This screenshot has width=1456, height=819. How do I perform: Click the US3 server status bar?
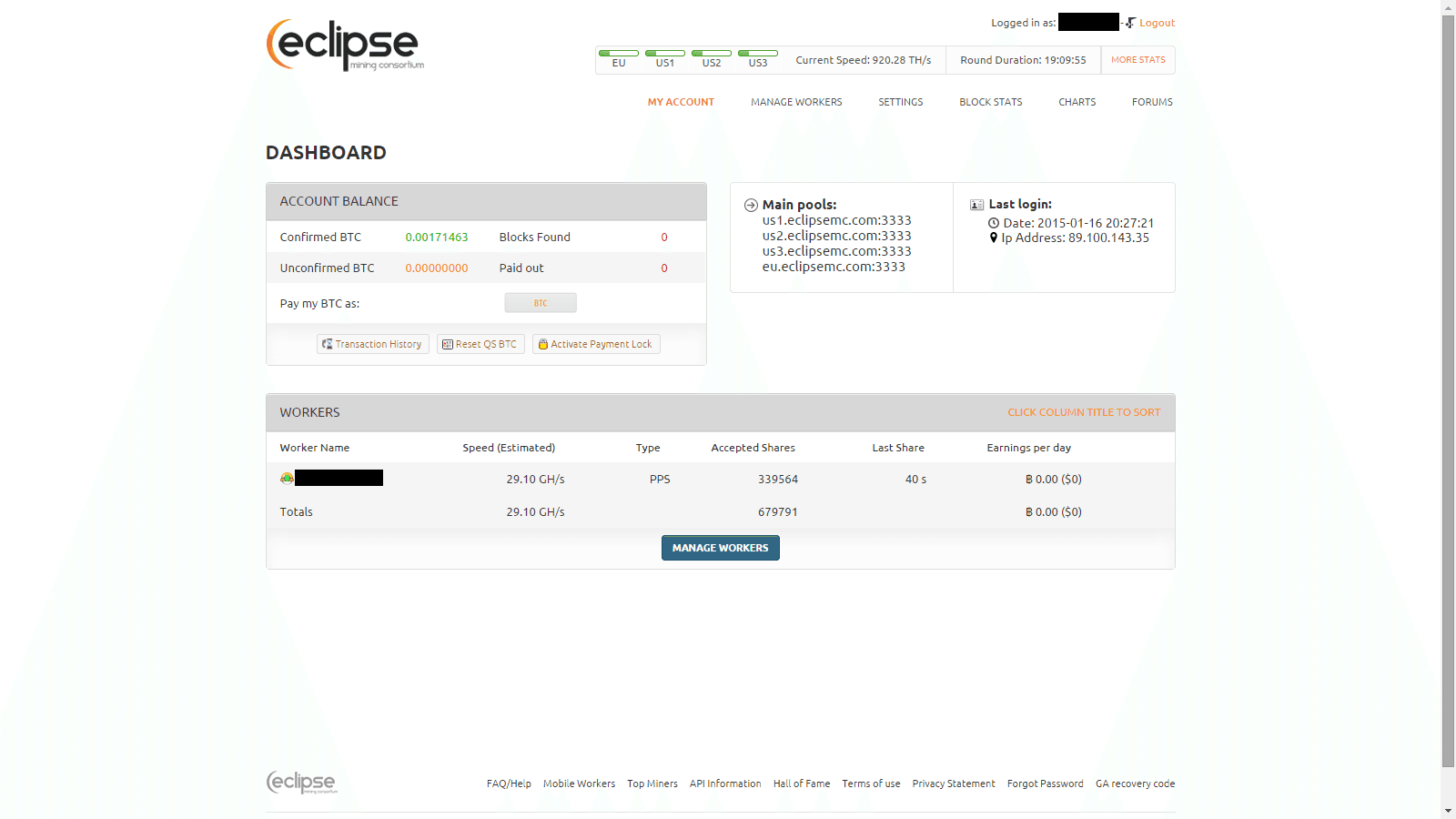tap(758, 53)
